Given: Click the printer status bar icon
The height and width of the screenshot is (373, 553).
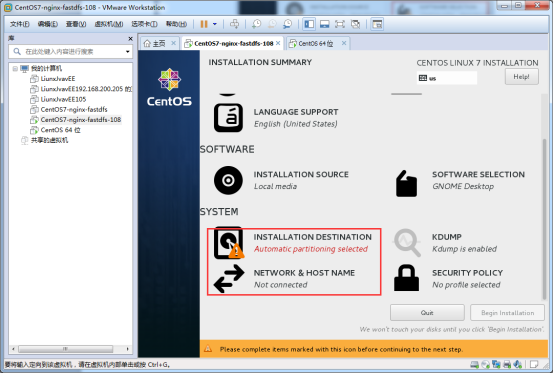Looking at the screenshot, I should (x=507, y=364).
